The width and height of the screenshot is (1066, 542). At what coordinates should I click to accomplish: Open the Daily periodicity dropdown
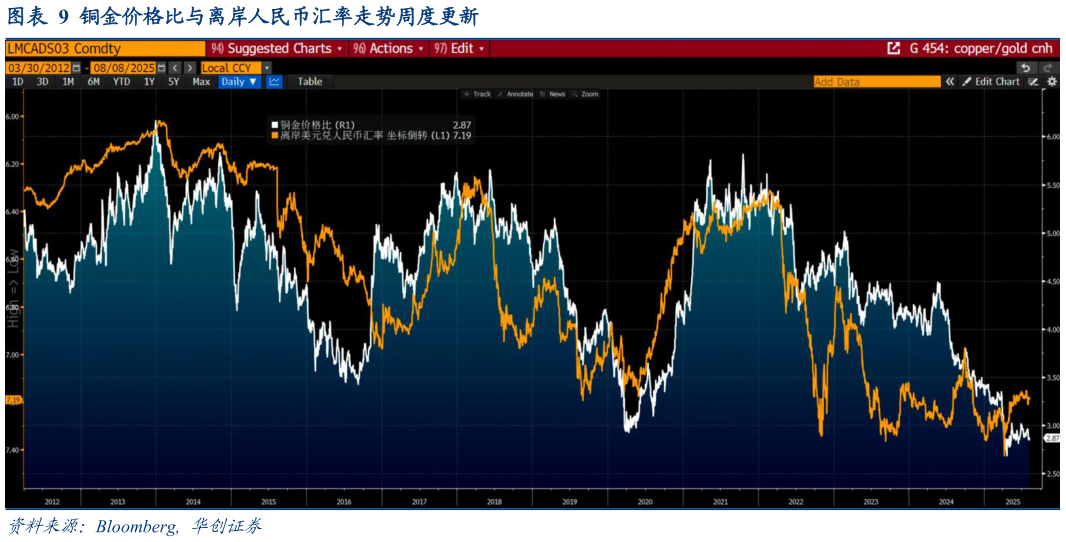239,82
